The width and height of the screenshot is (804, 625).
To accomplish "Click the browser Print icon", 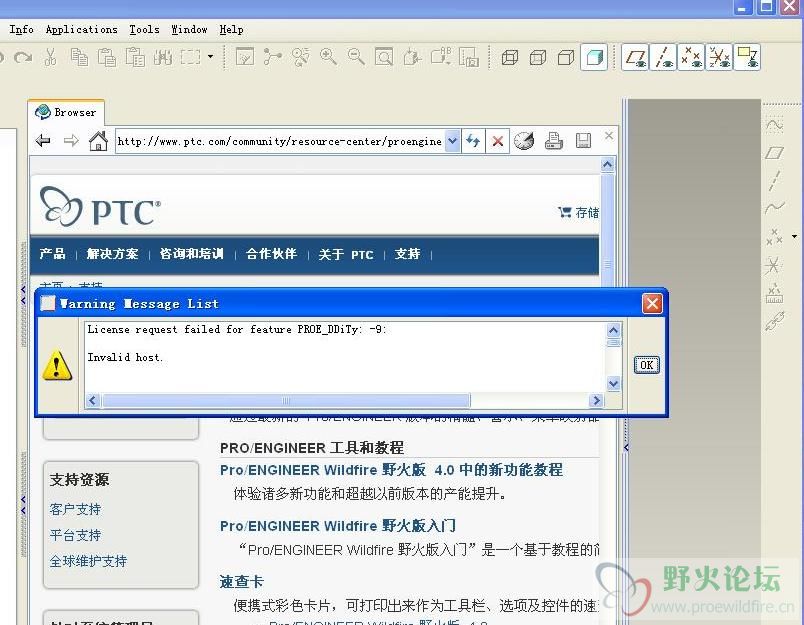I will click(x=554, y=141).
